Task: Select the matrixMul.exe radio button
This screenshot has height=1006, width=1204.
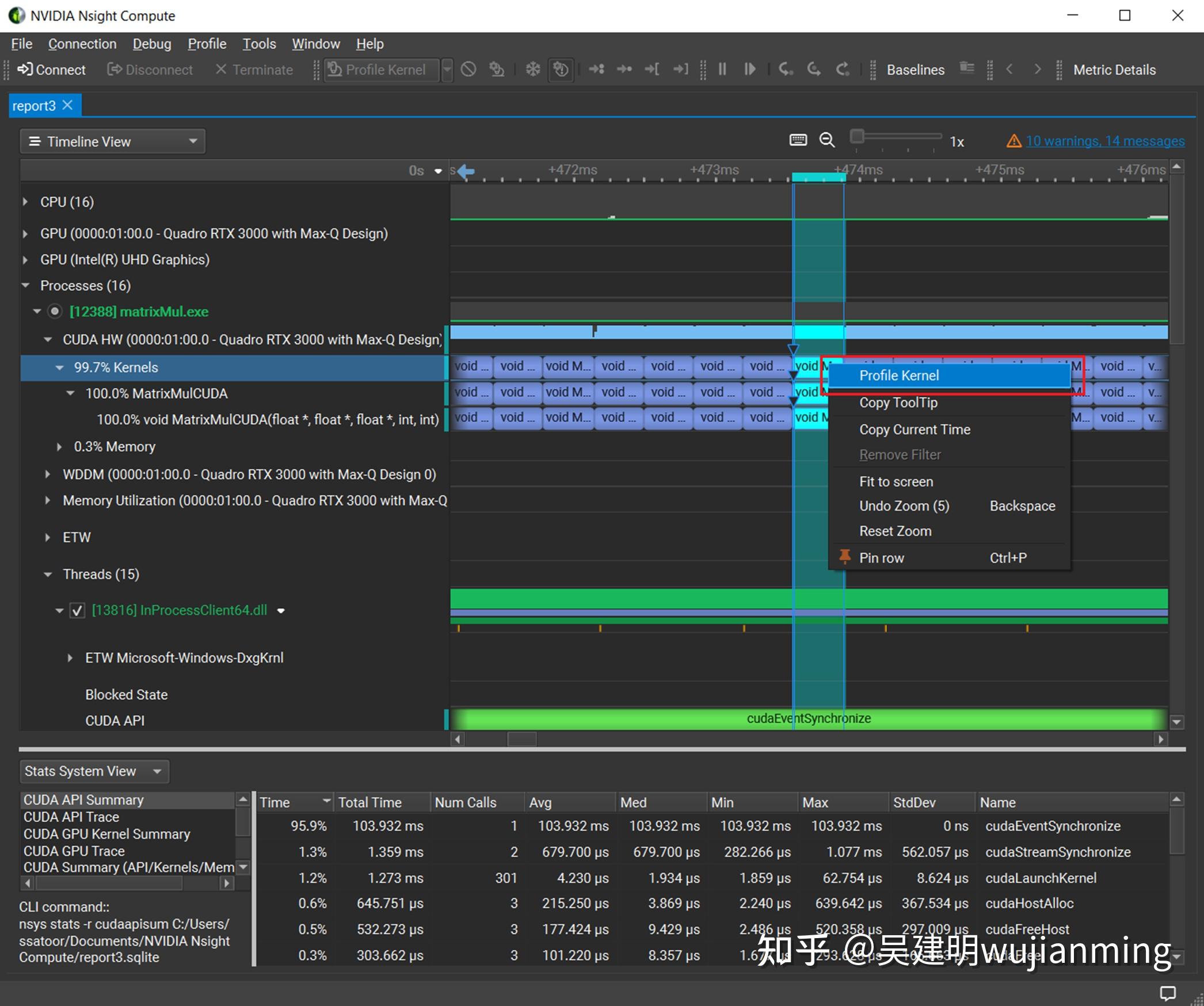Action: coord(55,311)
